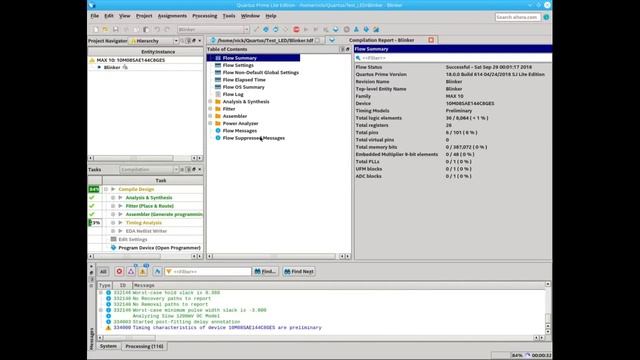Screen dimensions: 640x360
Task: Click run arrow for Analysis & Synthesis task
Action: [x=120, y=198]
